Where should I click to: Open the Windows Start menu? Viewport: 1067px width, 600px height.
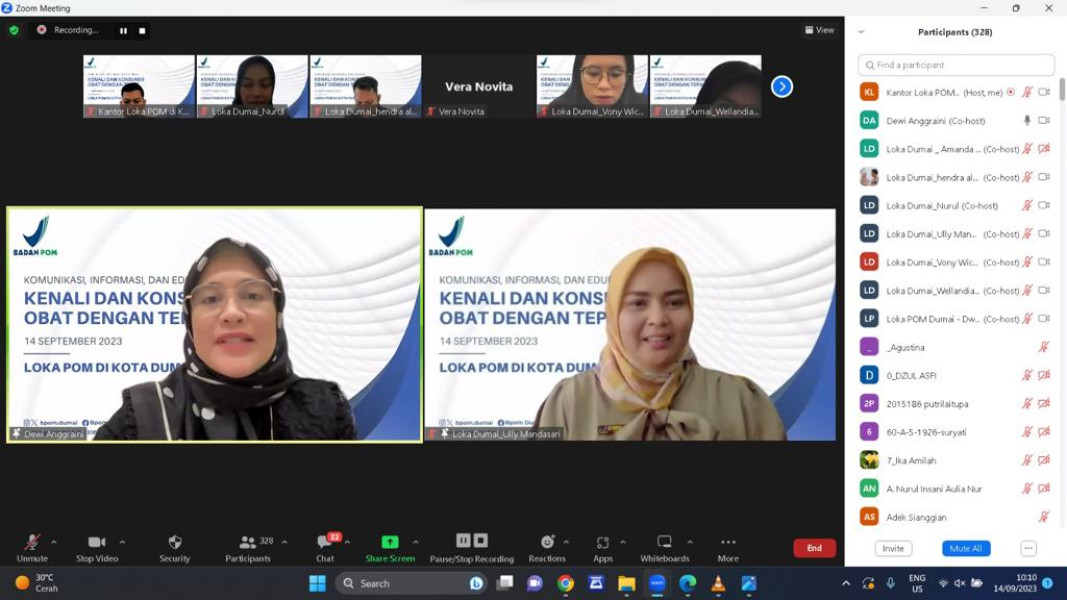pyautogui.click(x=319, y=581)
